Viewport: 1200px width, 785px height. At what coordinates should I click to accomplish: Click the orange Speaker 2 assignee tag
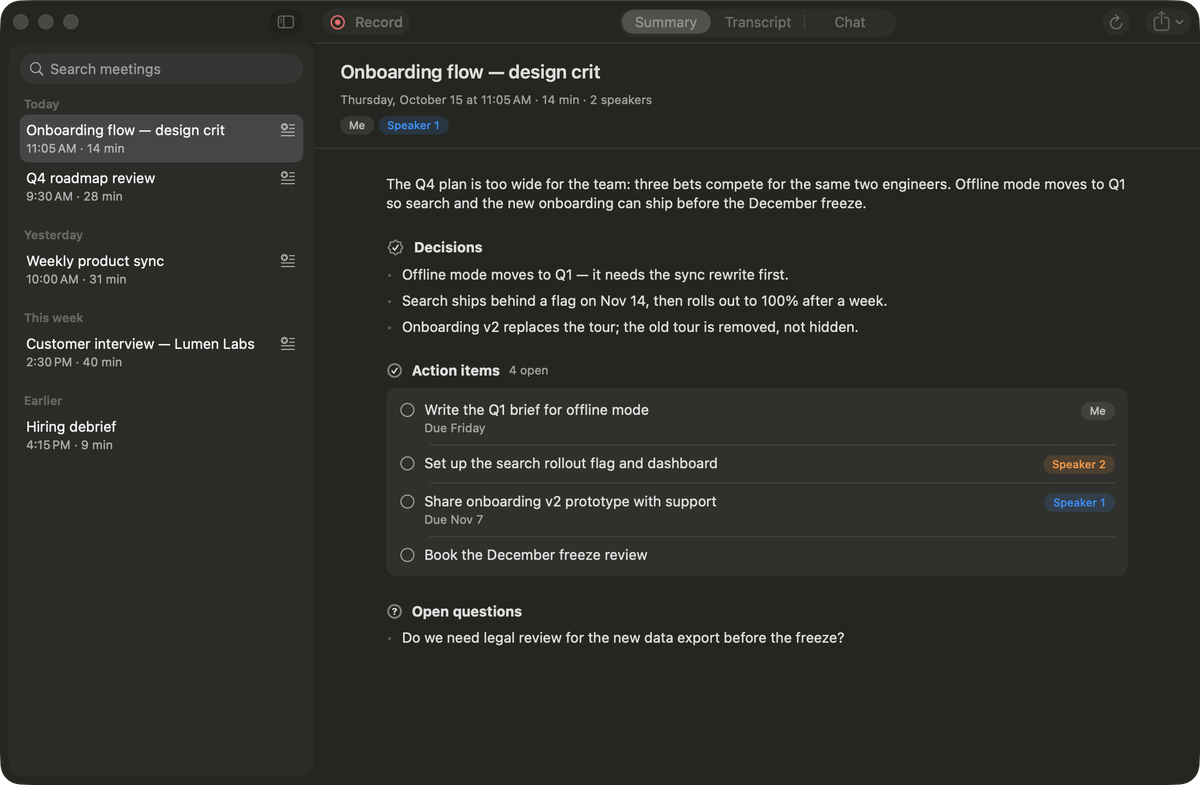point(1079,464)
